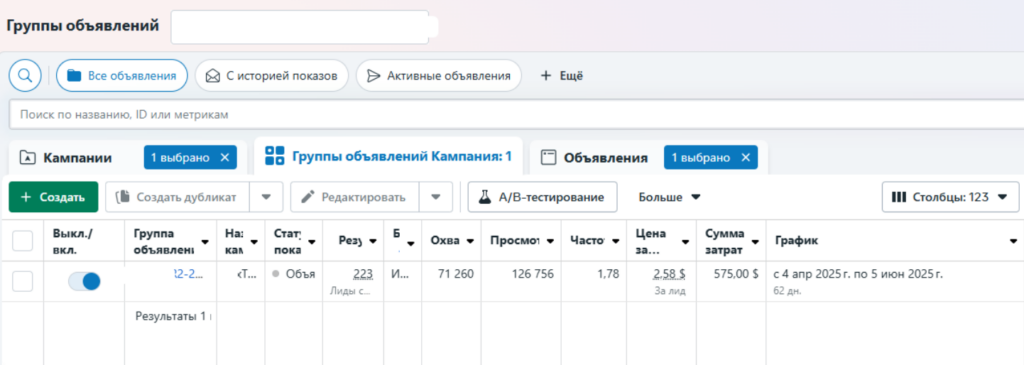The image size is (1024, 365).
Task: Click the green 'Создать' button
Action: click(54, 197)
